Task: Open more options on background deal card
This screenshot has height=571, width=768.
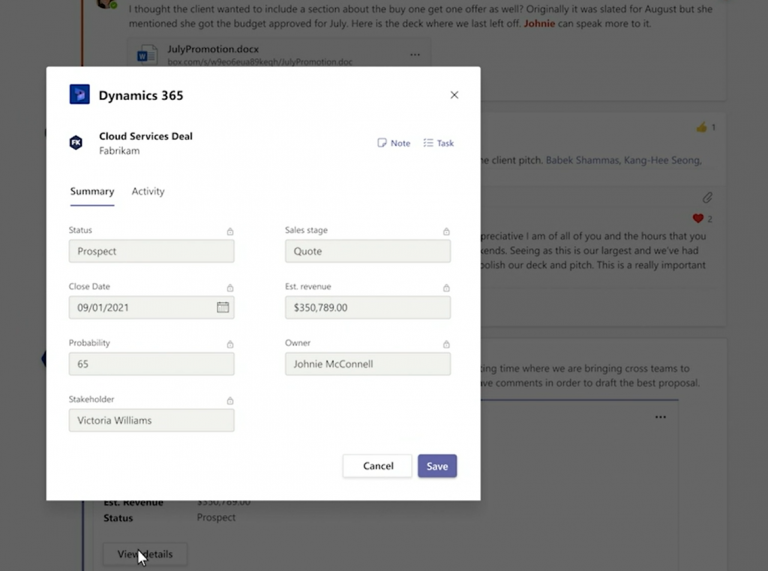Action: 660,417
